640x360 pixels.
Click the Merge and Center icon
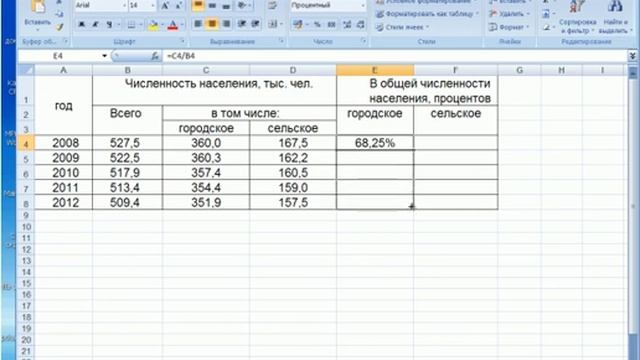pos(272,24)
